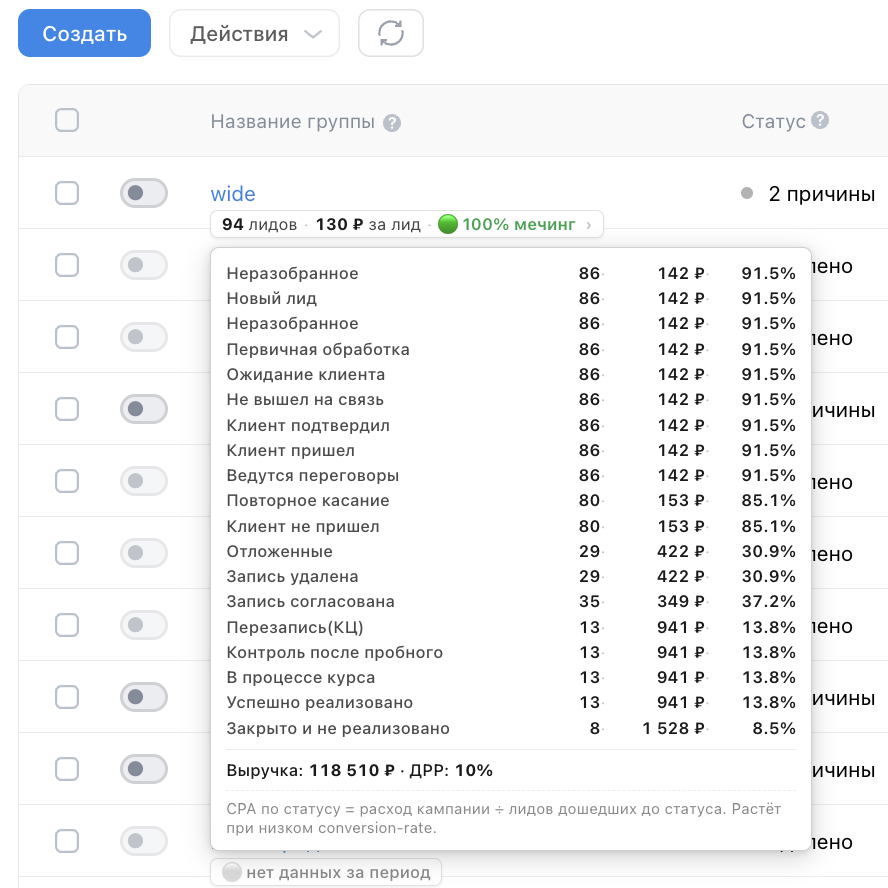Toggle the switch in the second table row
Image resolution: width=888 pixels, height=888 pixels.
tap(144, 264)
